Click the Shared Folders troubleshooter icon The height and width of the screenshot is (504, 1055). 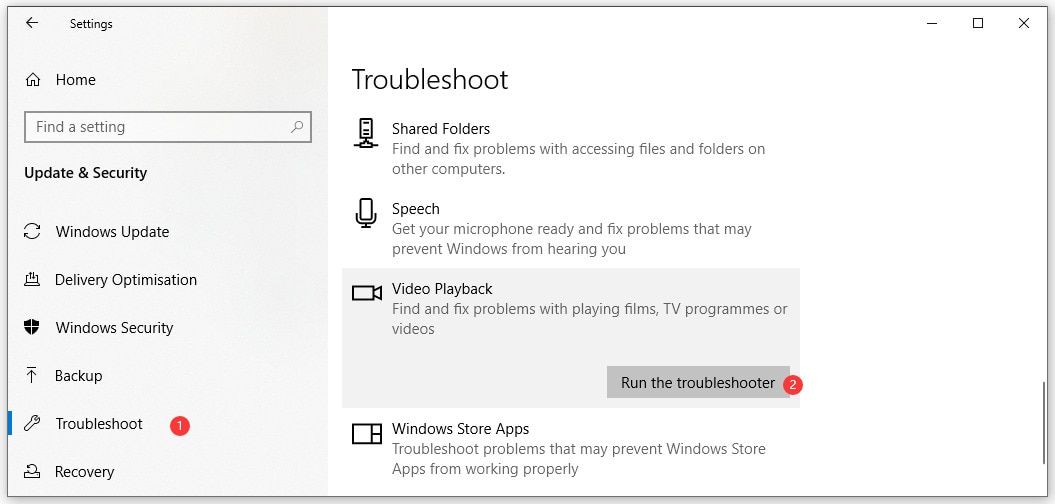tap(366, 133)
